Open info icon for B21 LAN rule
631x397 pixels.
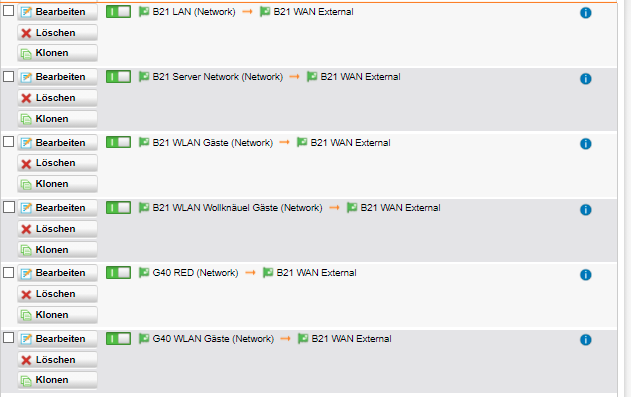pyautogui.click(x=586, y=13)
